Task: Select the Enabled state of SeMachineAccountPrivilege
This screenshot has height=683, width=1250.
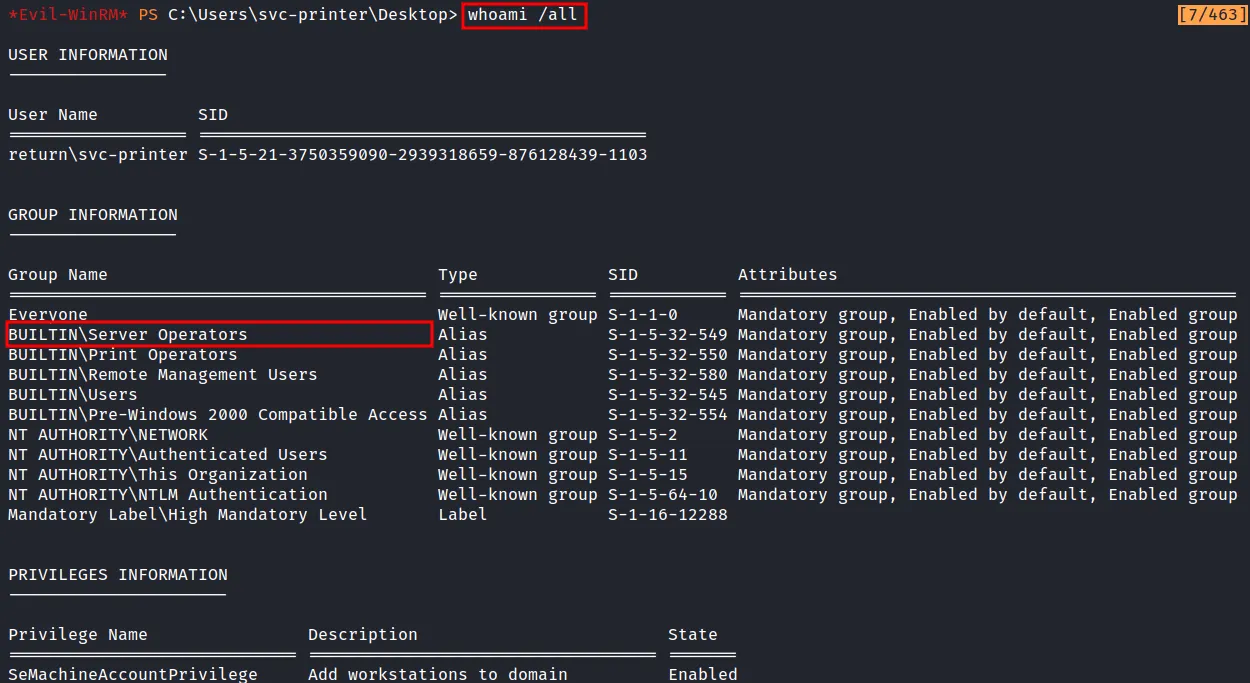Action: (703, 674)
